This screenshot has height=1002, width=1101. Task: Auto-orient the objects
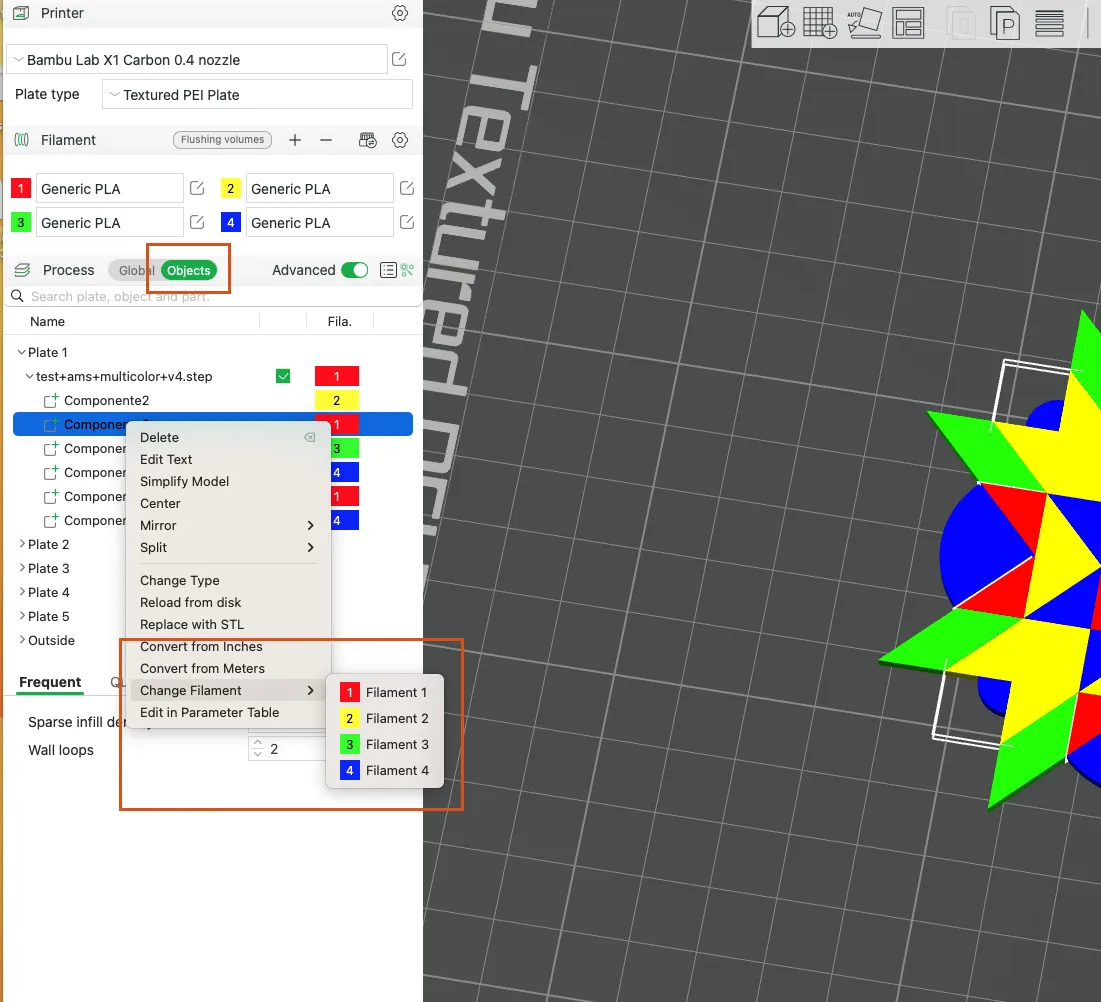(x=864, y=22)
